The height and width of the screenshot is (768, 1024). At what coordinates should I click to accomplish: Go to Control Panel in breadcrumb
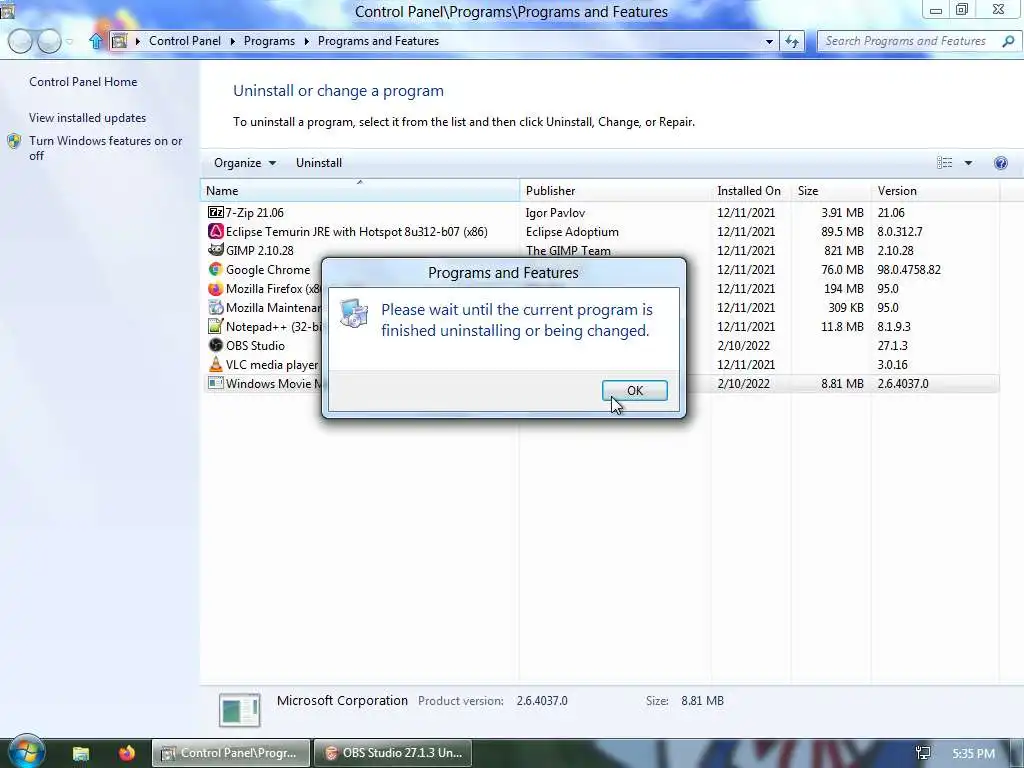[x=185, y=41]
